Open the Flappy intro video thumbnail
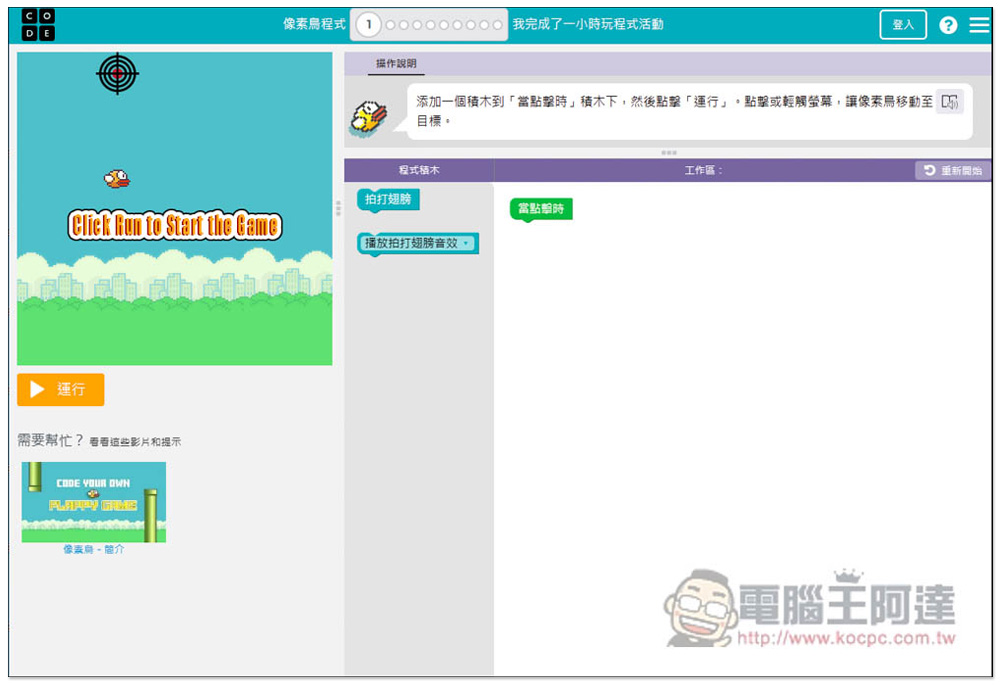The image size is (1000, 685). (x=94, y=501)
